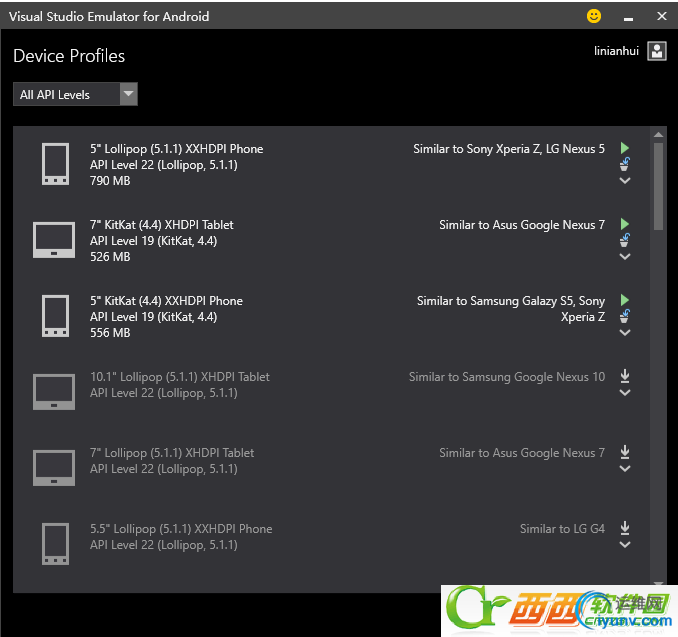Click the linianhui username
The image size is (678, 637).
[616, 51]
